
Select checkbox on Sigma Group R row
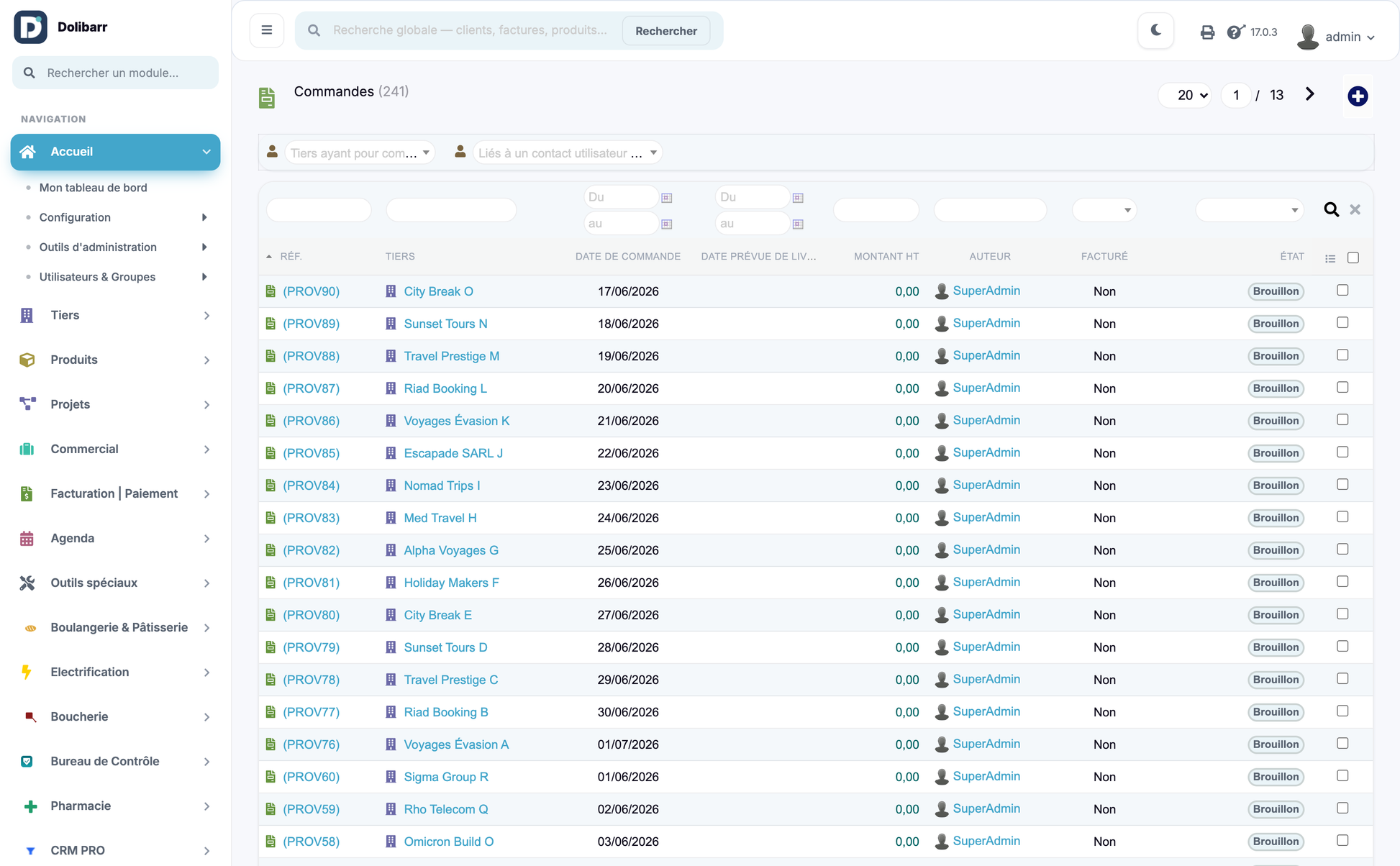(x=1342, y=776)
